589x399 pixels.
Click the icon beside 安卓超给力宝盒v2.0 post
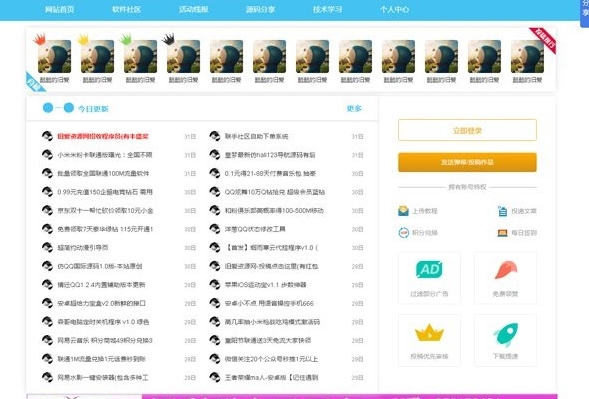click(x=47, y=303)
